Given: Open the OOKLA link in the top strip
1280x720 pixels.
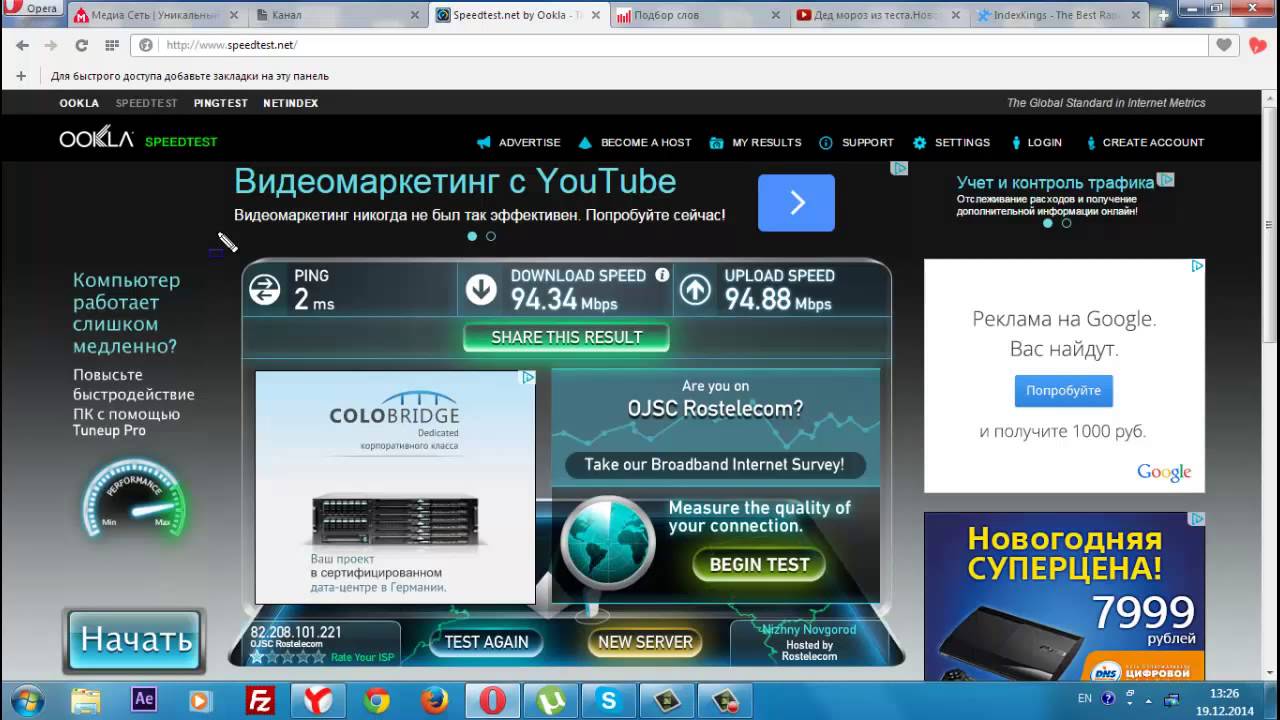Looking at the screenshot, I should pos(79,103).
